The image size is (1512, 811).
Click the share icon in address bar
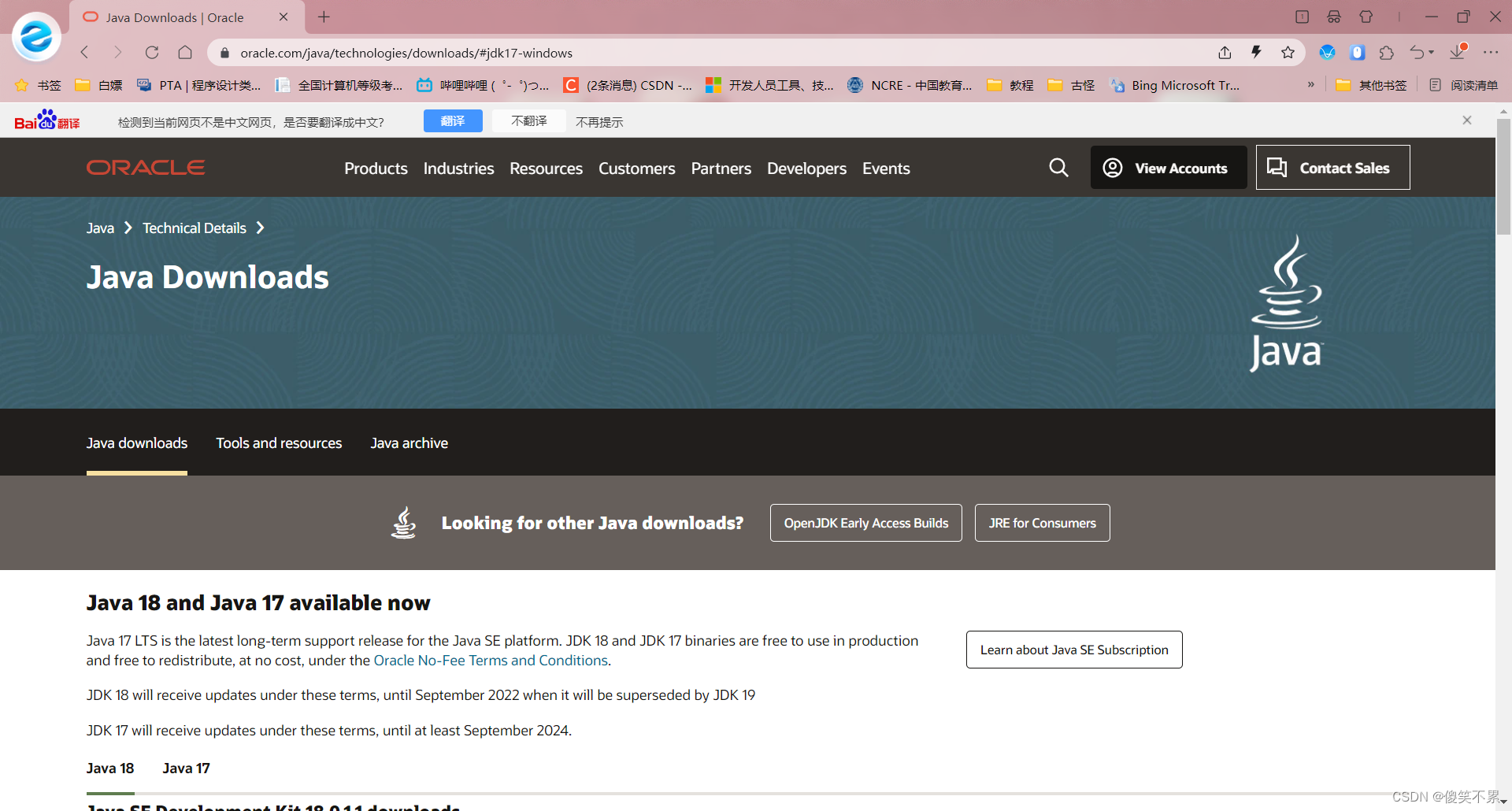tap(1225, 53)
